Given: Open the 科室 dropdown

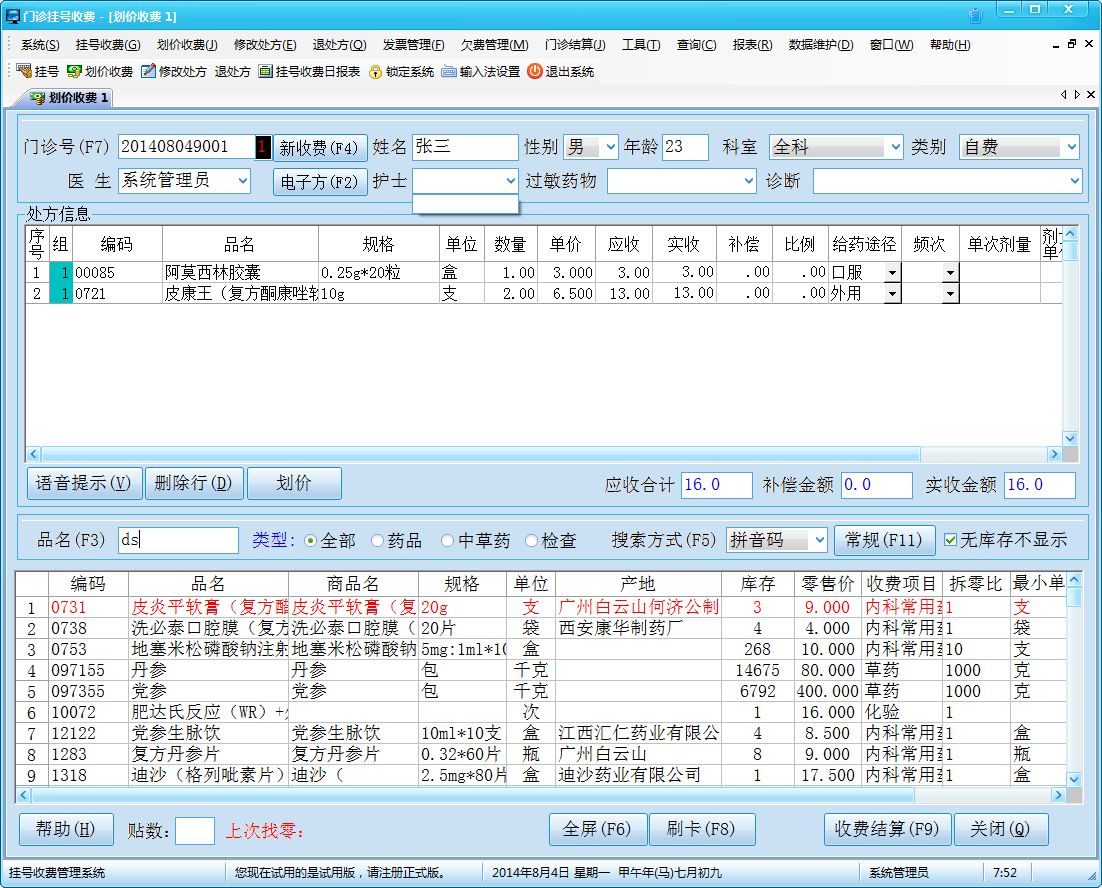Looking at the screenshot, I should tap(895, 147).
